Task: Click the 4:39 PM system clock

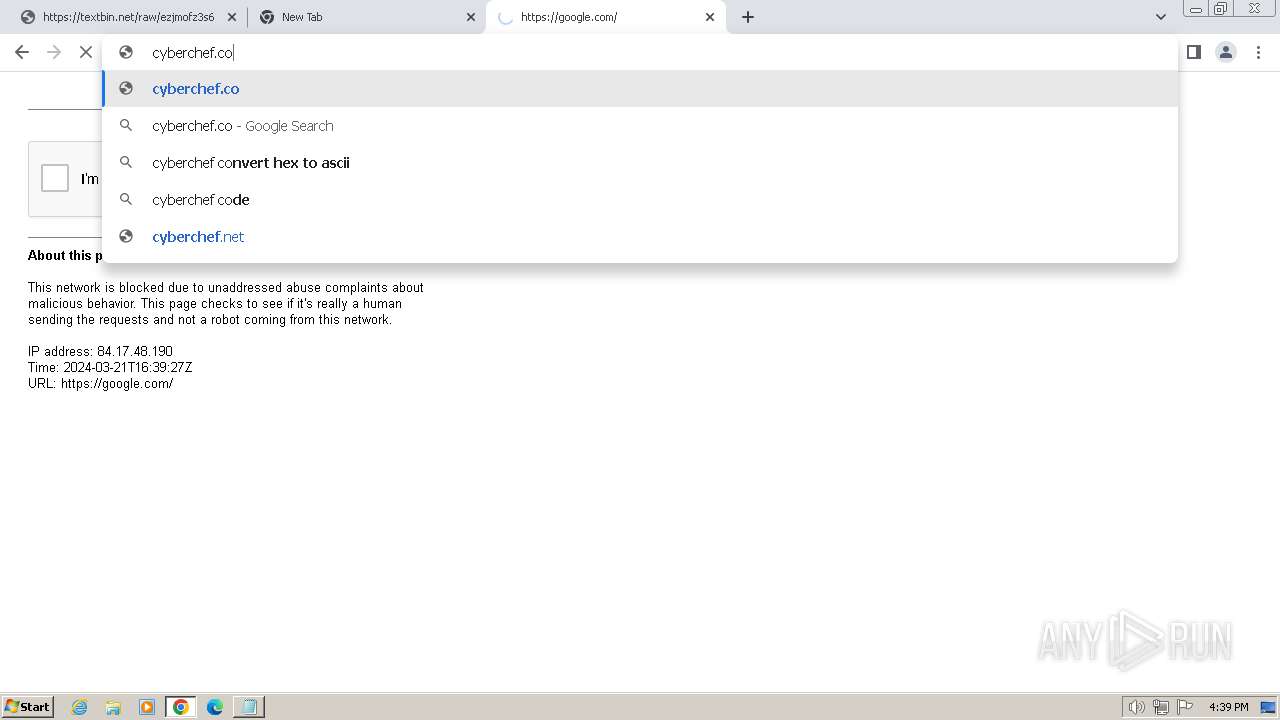Action: click(x=1229, y=707)
